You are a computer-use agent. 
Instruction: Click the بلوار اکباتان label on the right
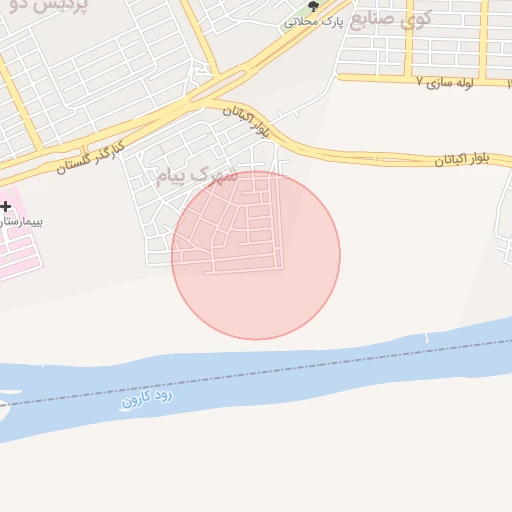point(462,160)
